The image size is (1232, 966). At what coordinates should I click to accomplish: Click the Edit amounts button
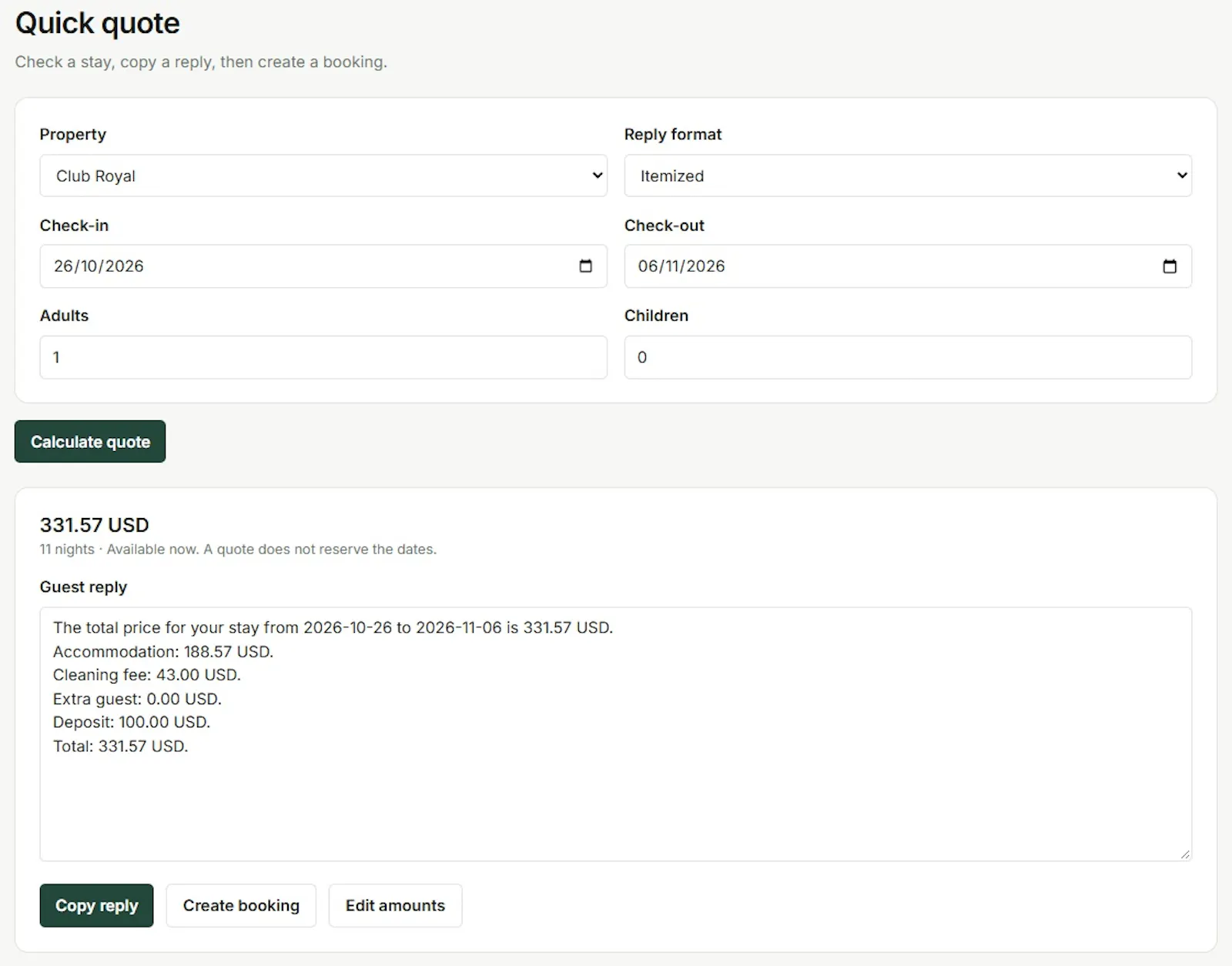pyautogui.click(x=395, y=905)
